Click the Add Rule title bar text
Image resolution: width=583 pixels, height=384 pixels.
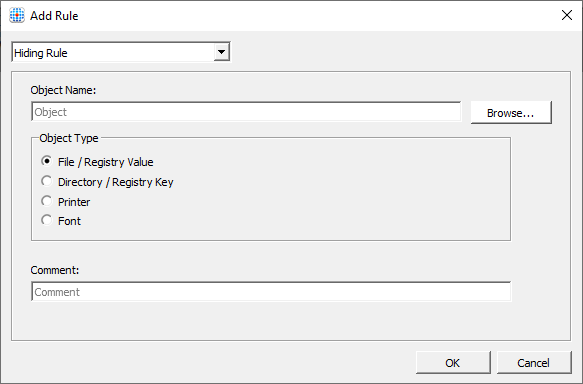coord(54,16)
